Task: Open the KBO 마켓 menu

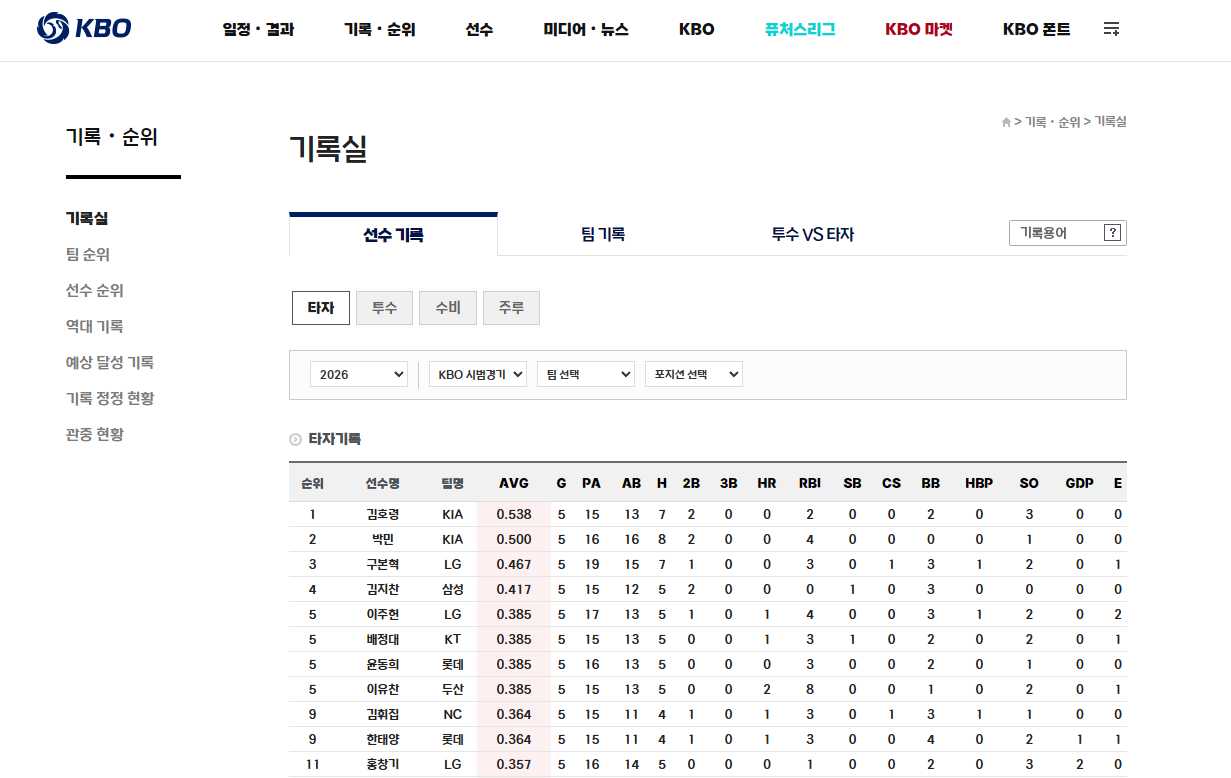Action: point(919,30)
